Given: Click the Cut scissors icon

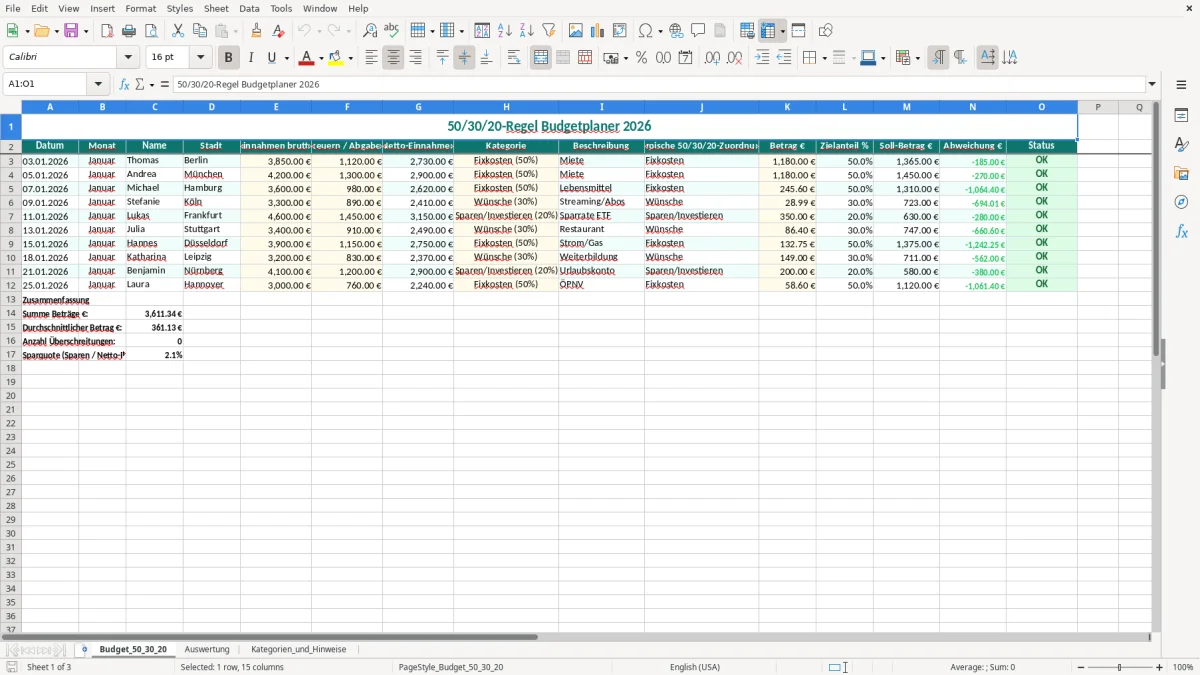Looking at the screenshot, I should 178,31.
